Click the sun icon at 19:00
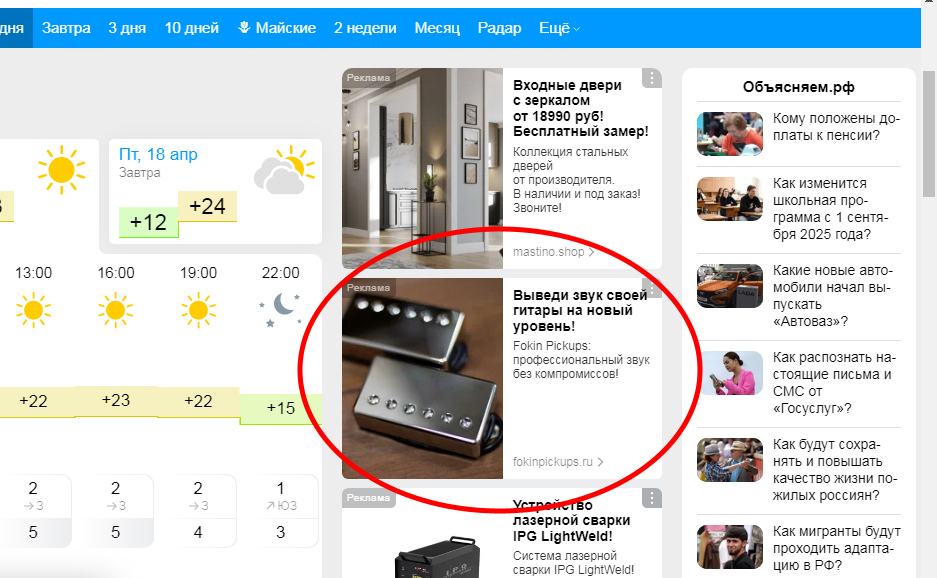 [198, 310]
